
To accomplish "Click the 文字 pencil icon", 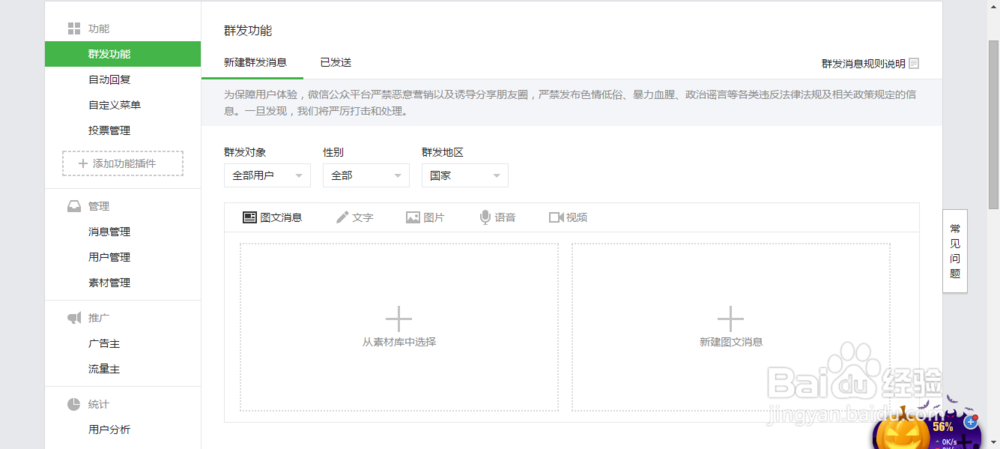I will point(342,217).
